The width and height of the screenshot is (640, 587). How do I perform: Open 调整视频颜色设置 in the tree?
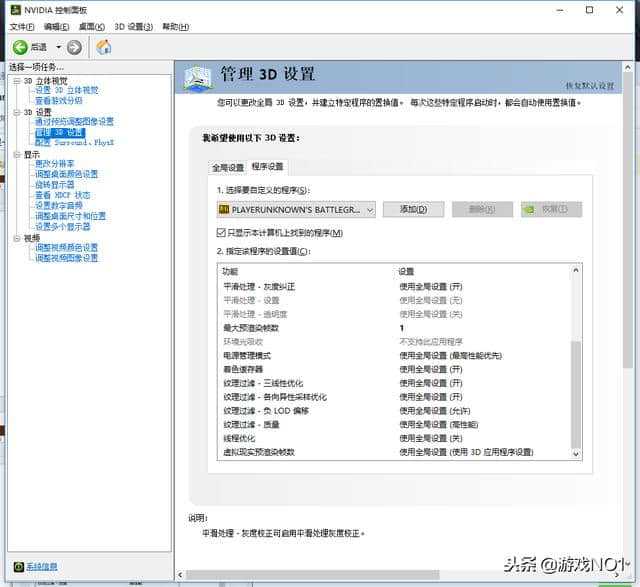pyautogui.click(x=67, y=247)
